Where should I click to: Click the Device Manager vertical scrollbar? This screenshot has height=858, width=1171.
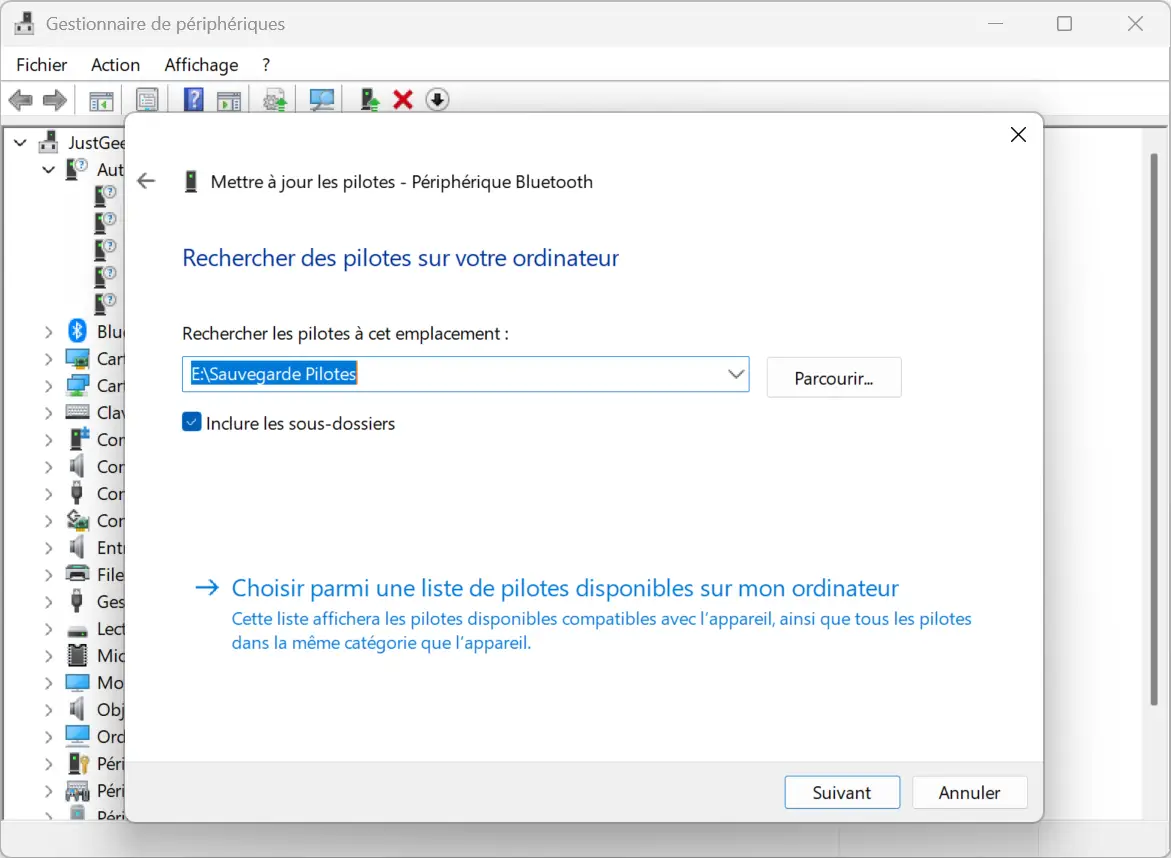(x=1154, y=429)
